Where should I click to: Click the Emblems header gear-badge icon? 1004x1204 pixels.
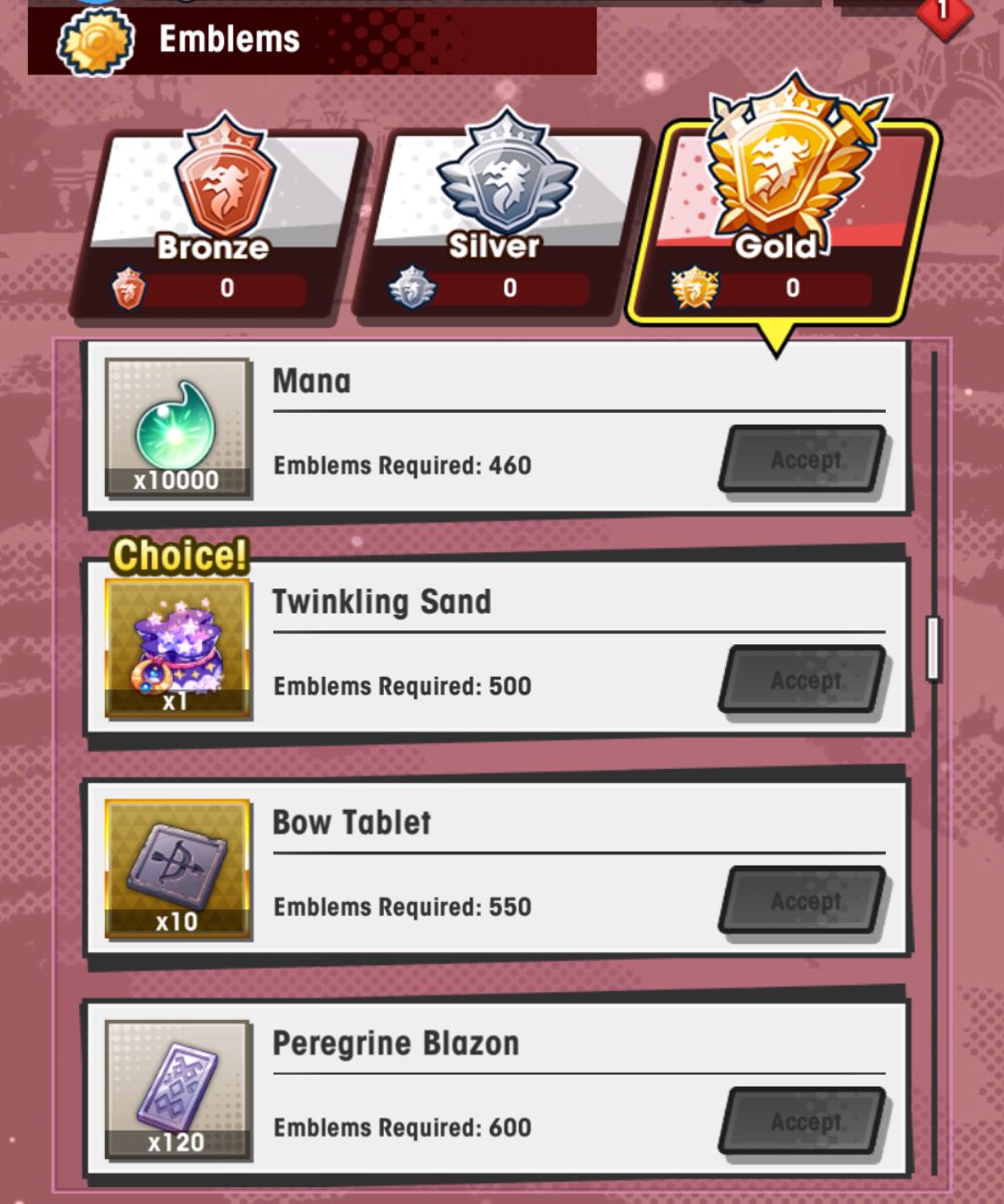[x=96, y=42]
